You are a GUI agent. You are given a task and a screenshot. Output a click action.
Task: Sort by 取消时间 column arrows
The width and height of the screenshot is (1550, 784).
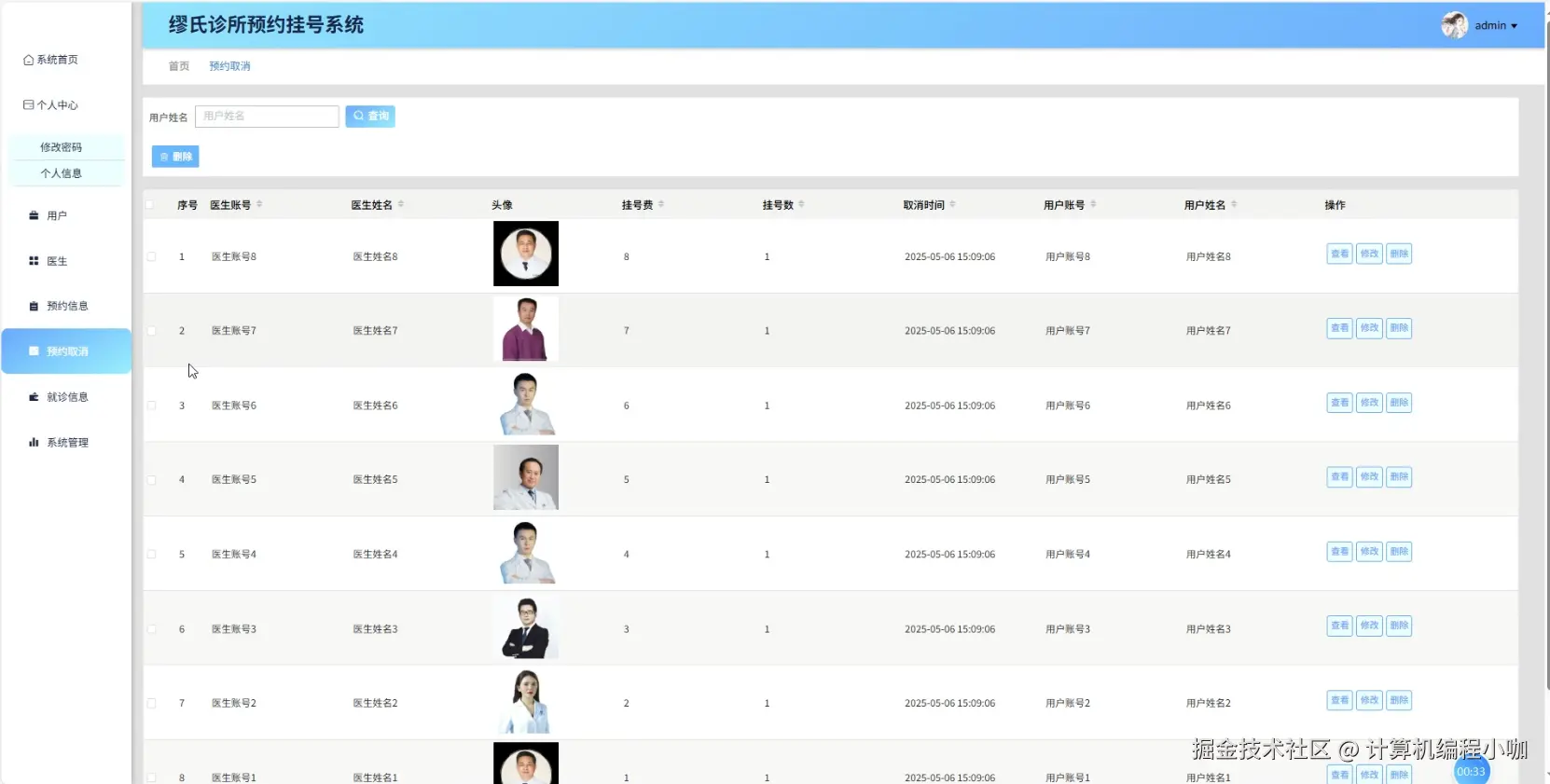pos(952,204)
